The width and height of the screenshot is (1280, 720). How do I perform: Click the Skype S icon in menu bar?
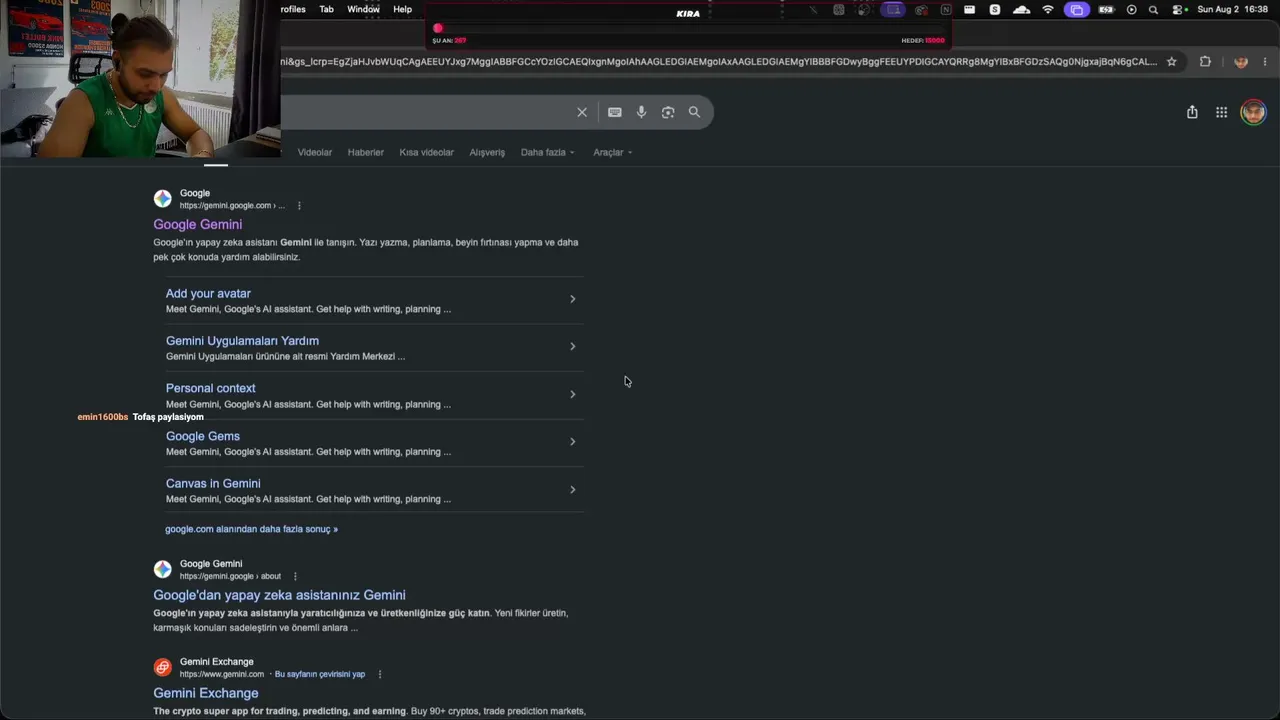(x=995, y=9)
